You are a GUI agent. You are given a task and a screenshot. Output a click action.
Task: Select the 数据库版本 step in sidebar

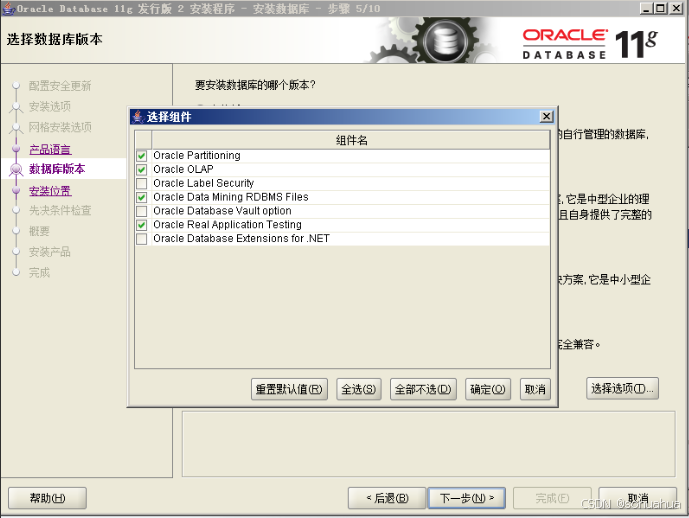pos(57,169)
